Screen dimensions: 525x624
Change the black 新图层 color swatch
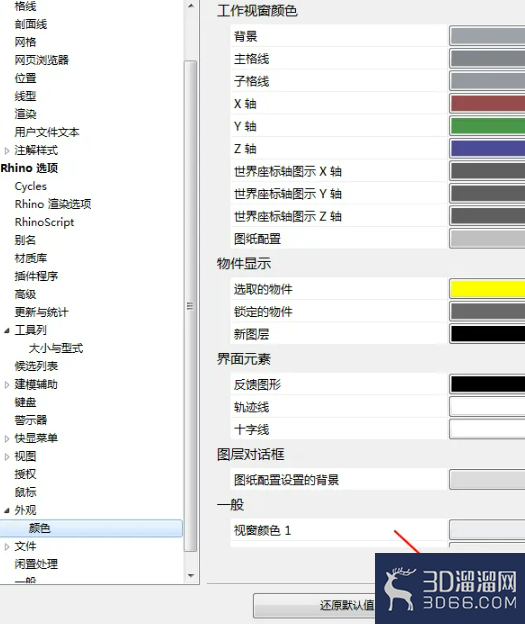(487, 334)
